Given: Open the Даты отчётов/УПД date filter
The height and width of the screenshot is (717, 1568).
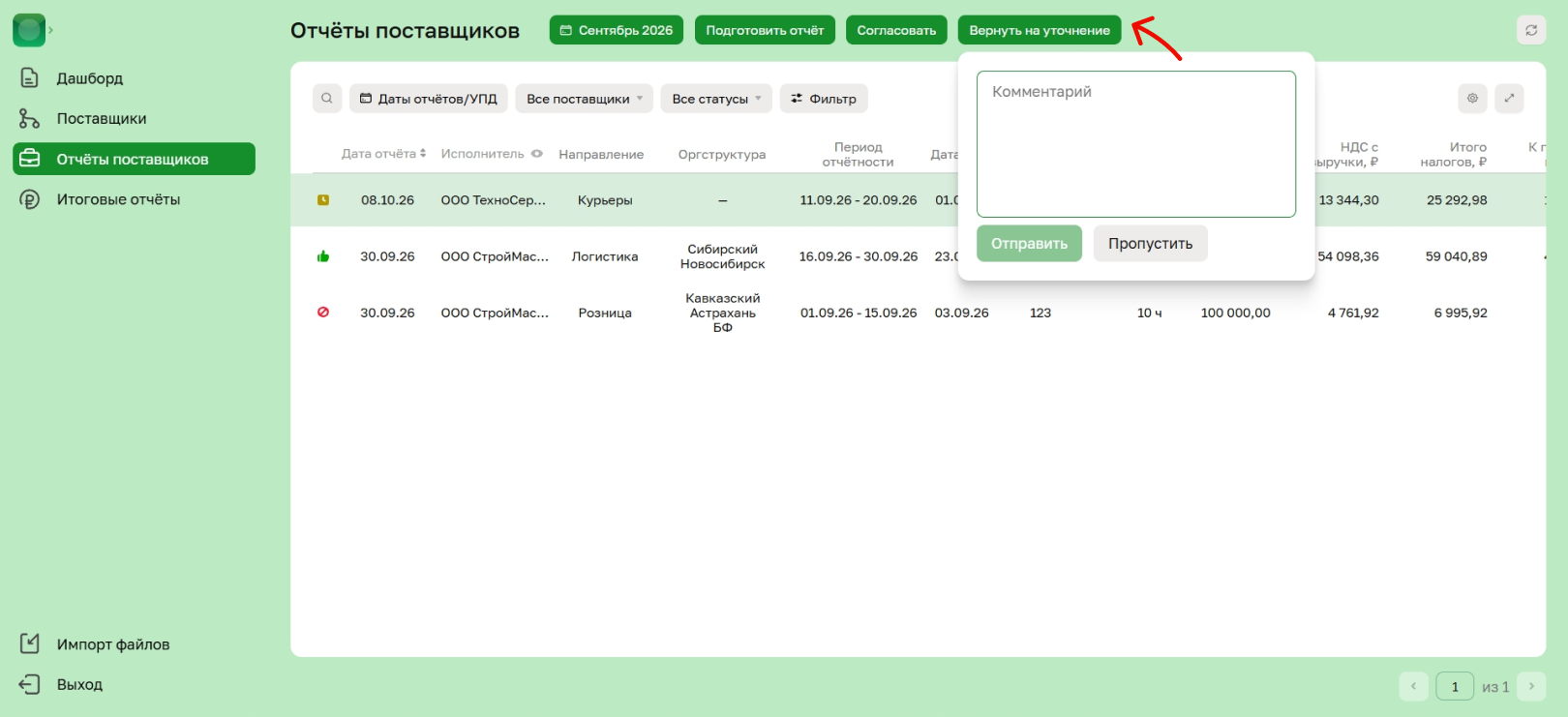Looking at the screenshot, I should click(429, 99).
